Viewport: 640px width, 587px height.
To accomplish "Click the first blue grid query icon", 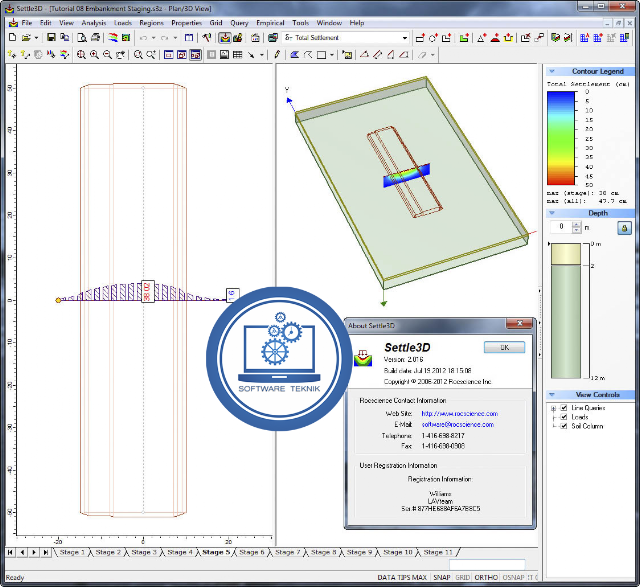I will click(x=584, y=38).
